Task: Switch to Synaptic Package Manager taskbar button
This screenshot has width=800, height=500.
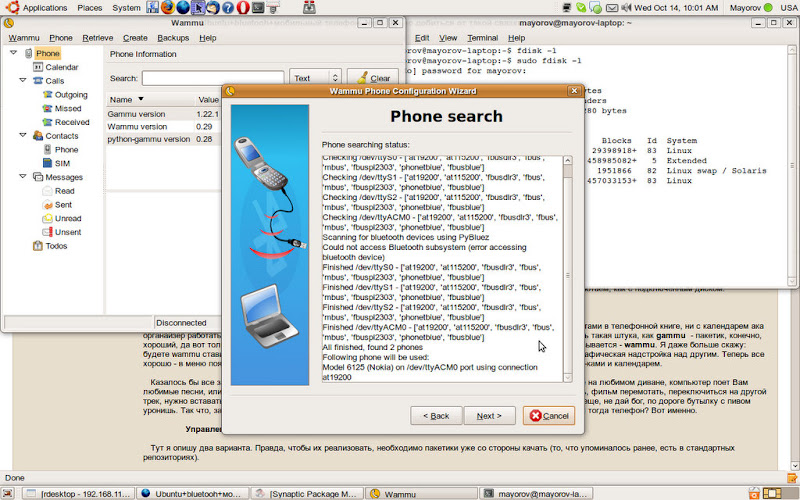Action: (x=307, y=493)
